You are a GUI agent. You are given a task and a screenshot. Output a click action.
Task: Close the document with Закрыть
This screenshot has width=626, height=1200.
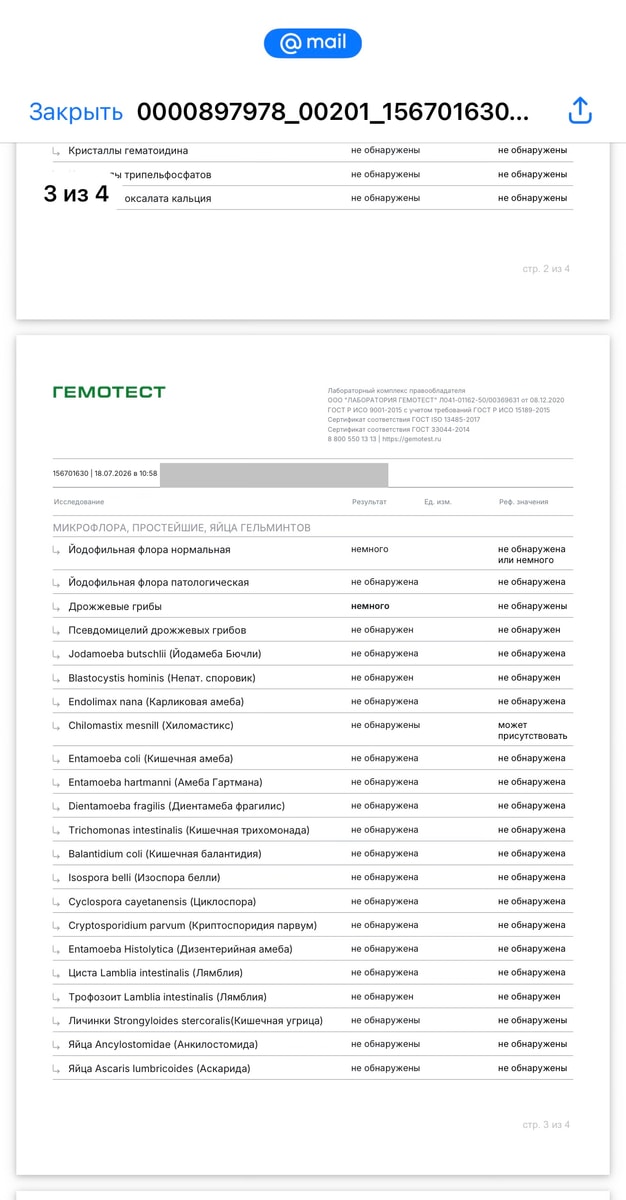tap(76, 112)
